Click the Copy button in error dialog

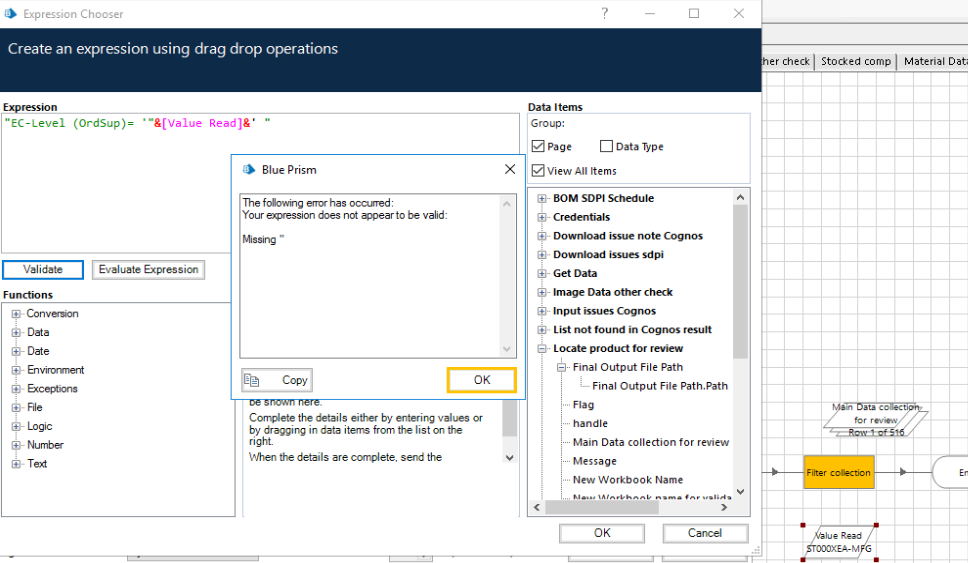pos(277,380)
